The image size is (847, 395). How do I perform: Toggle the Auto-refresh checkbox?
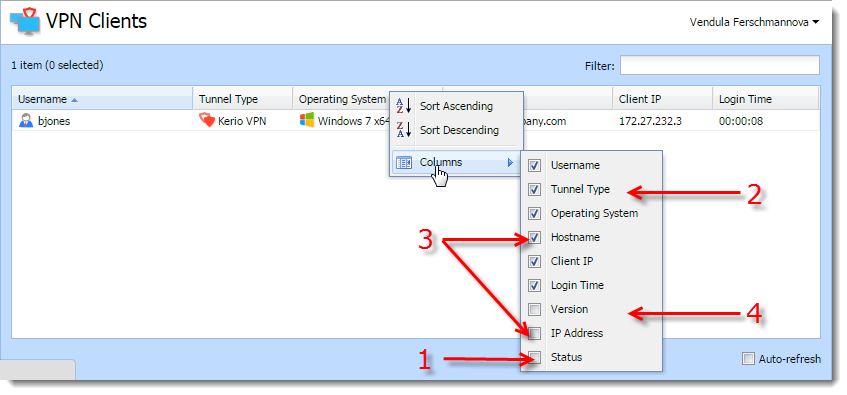(748, 358)
